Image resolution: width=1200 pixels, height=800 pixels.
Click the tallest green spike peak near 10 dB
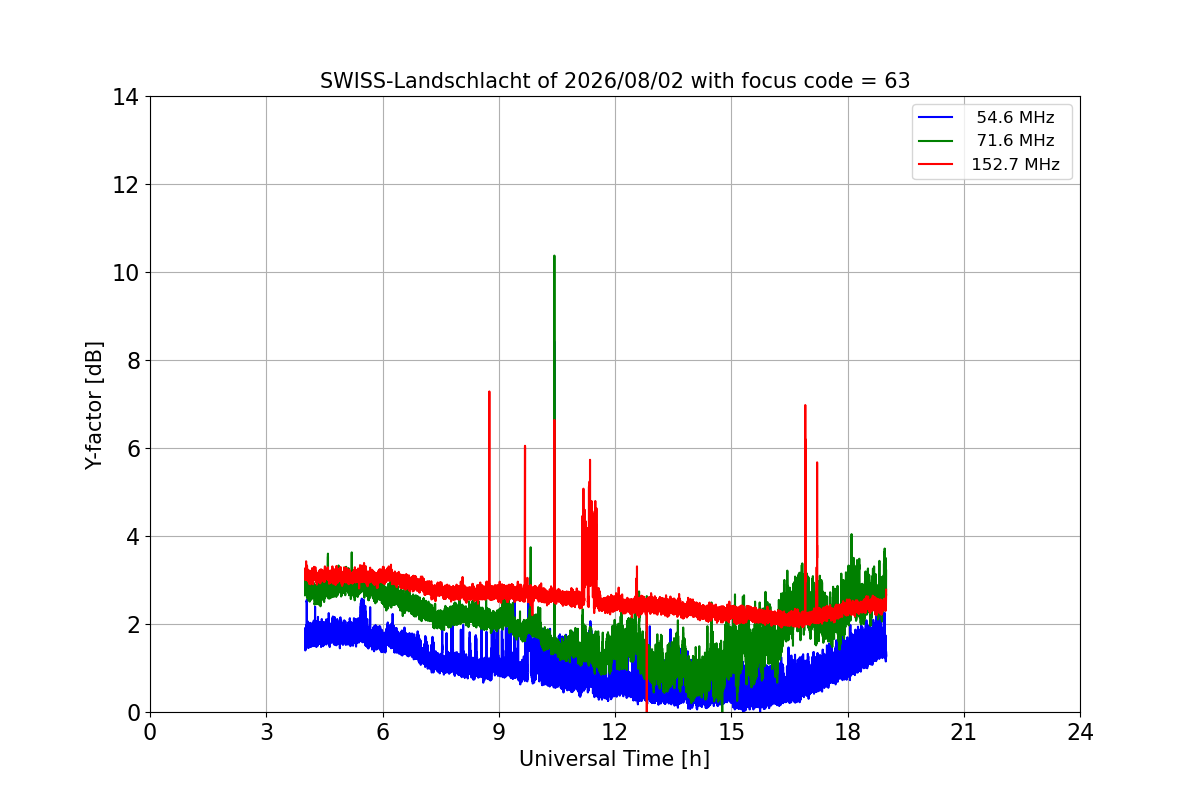pyautogui.click(x=554, y=256)
